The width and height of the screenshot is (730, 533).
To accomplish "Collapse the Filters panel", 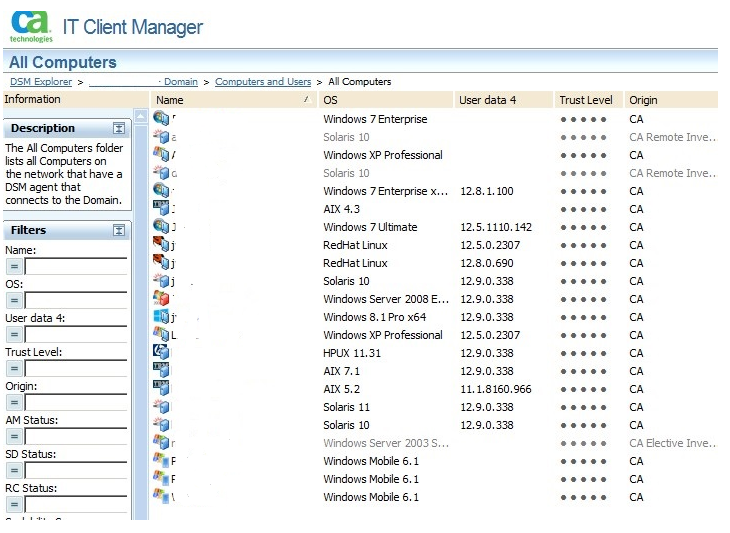I will (119, 230).
